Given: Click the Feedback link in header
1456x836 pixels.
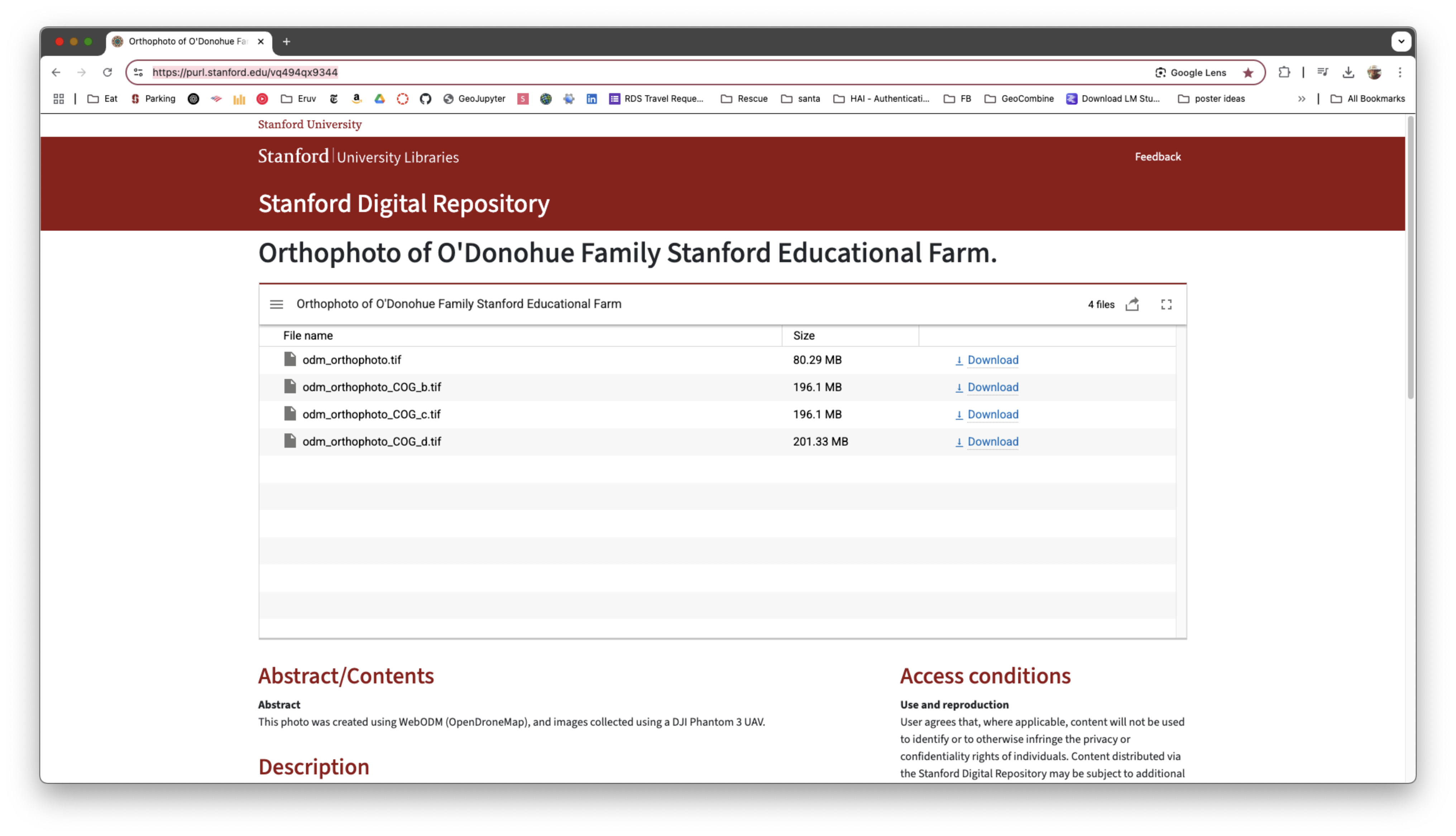Looking at the screenshot, I should (x=1158, y=157).
